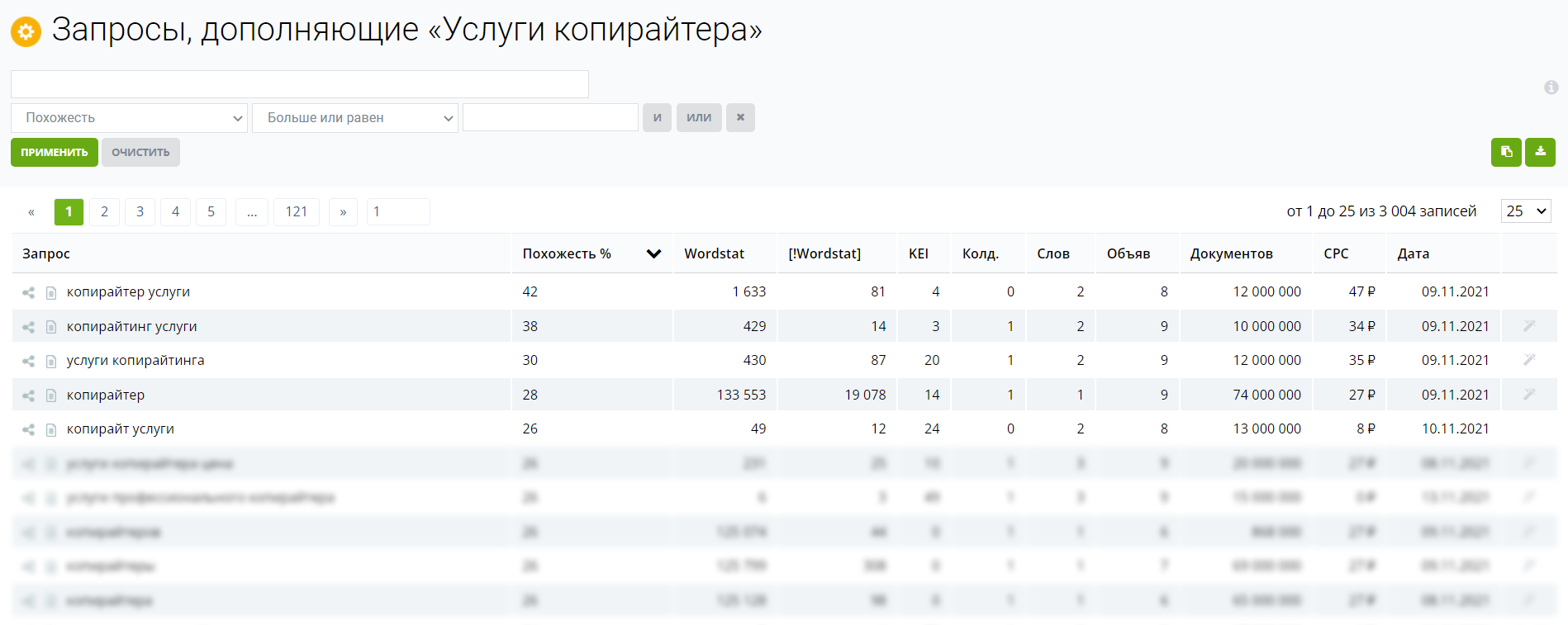Click records count text 3 004 записей
The height and width of the screenshot is (625, 1568).
1428,211
